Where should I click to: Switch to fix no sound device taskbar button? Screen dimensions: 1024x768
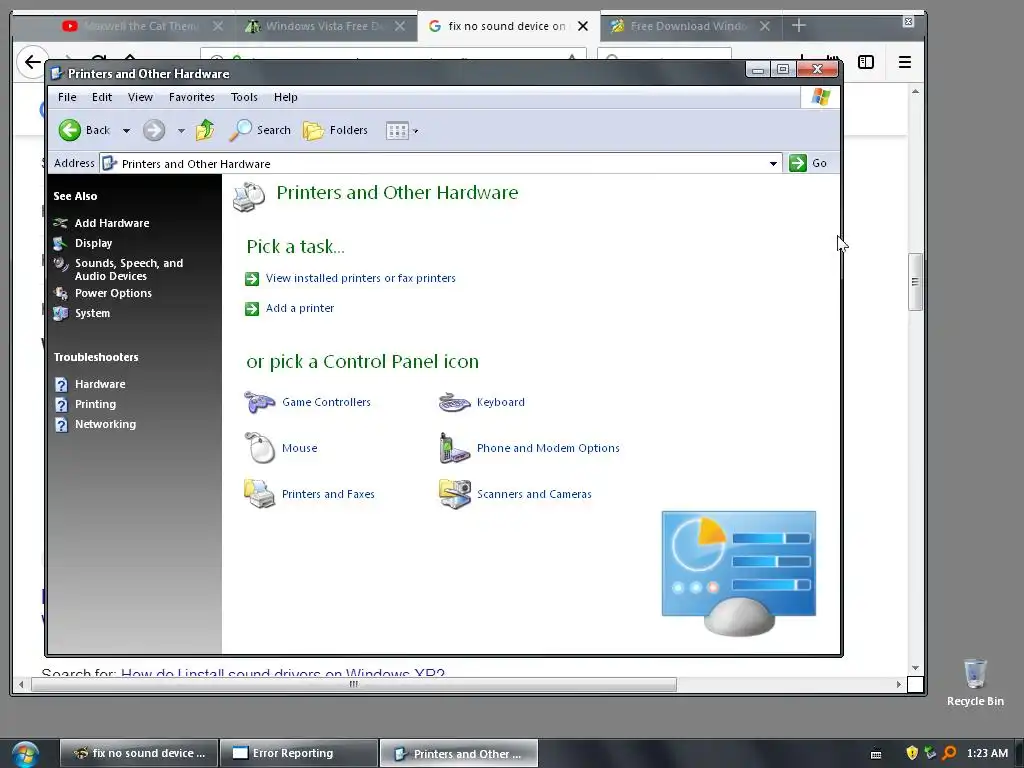click(139, 754)
